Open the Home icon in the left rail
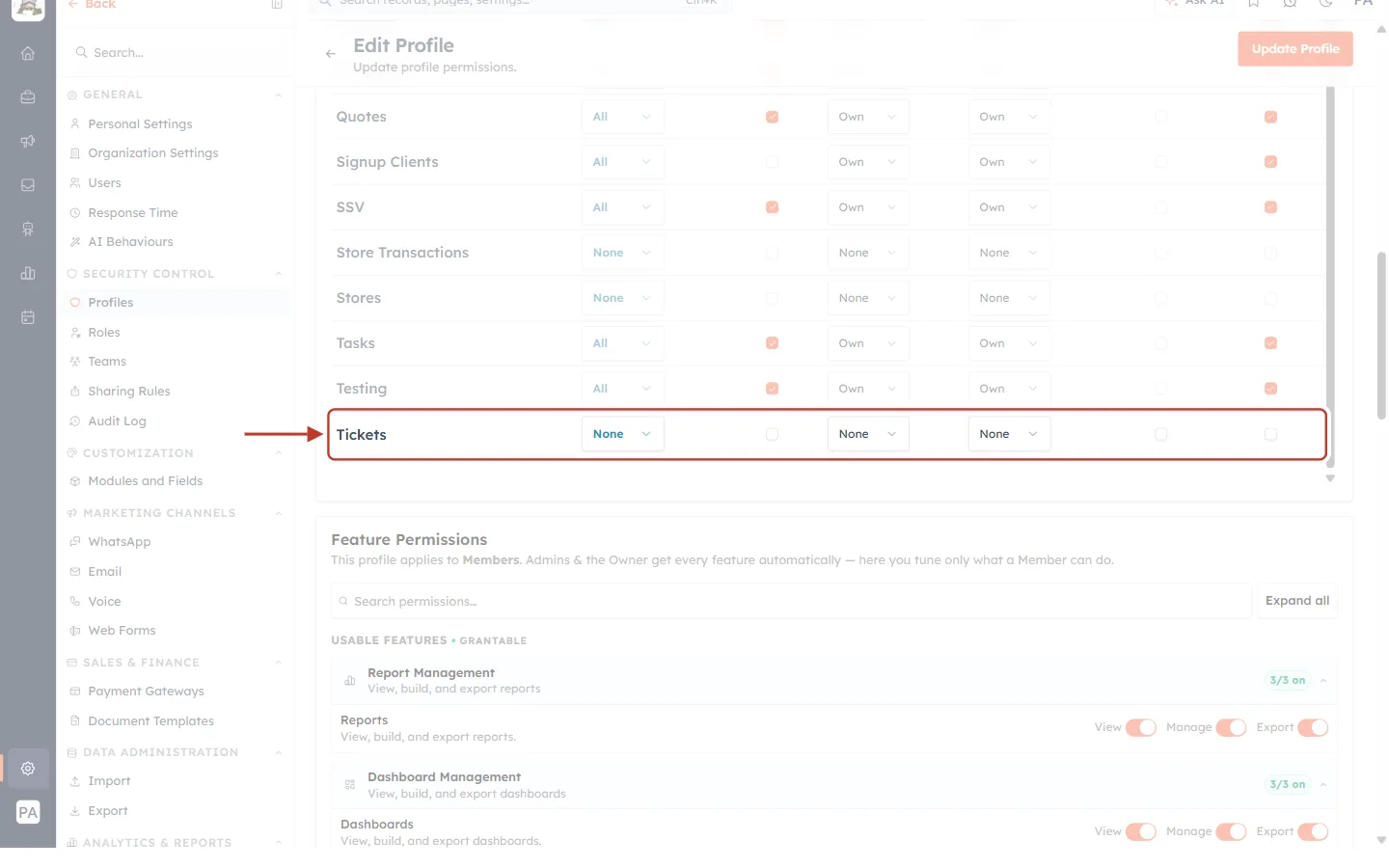 [x=28, y=54]
